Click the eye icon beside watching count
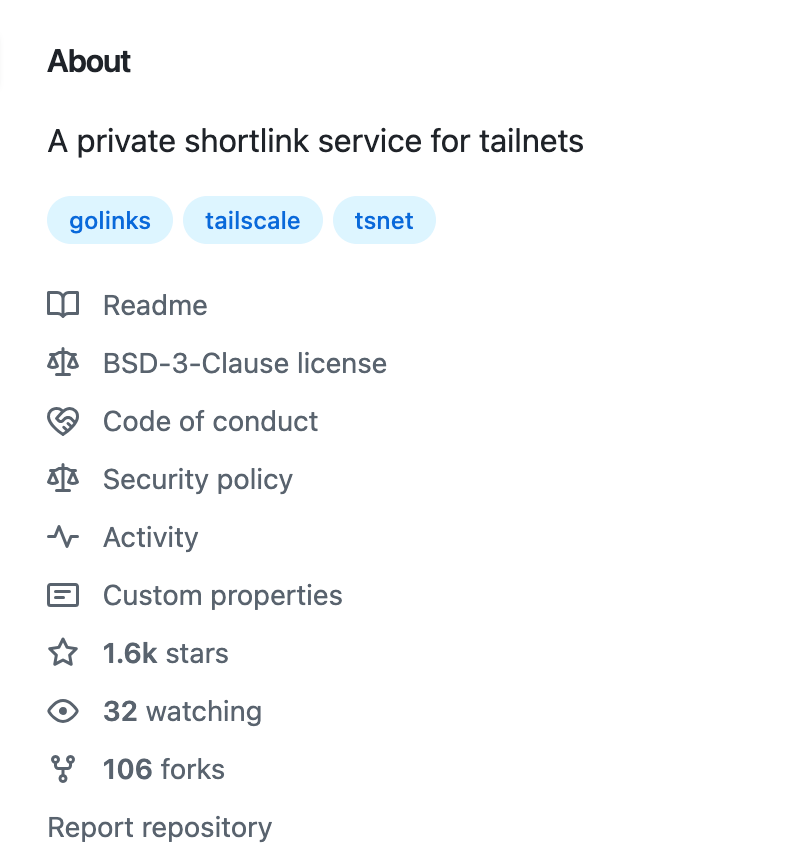 (63, 711)
